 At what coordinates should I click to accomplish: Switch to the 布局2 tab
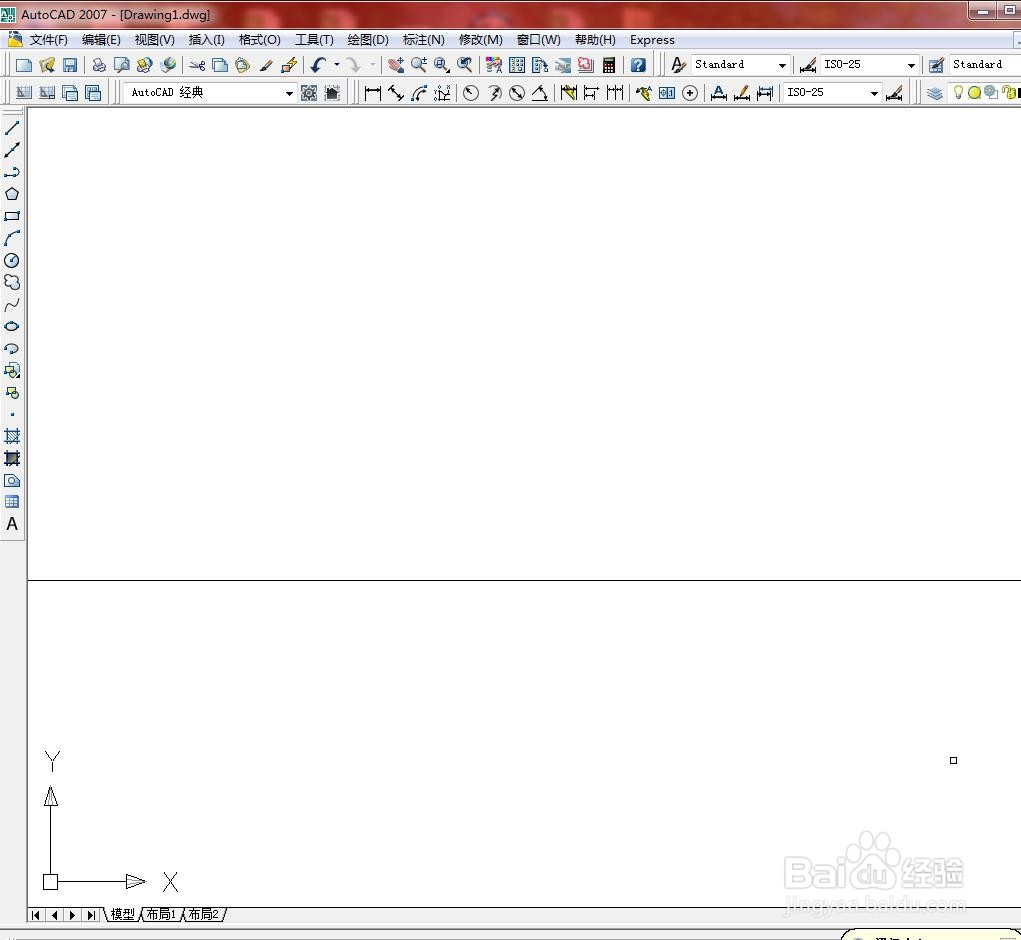point(204,915)
